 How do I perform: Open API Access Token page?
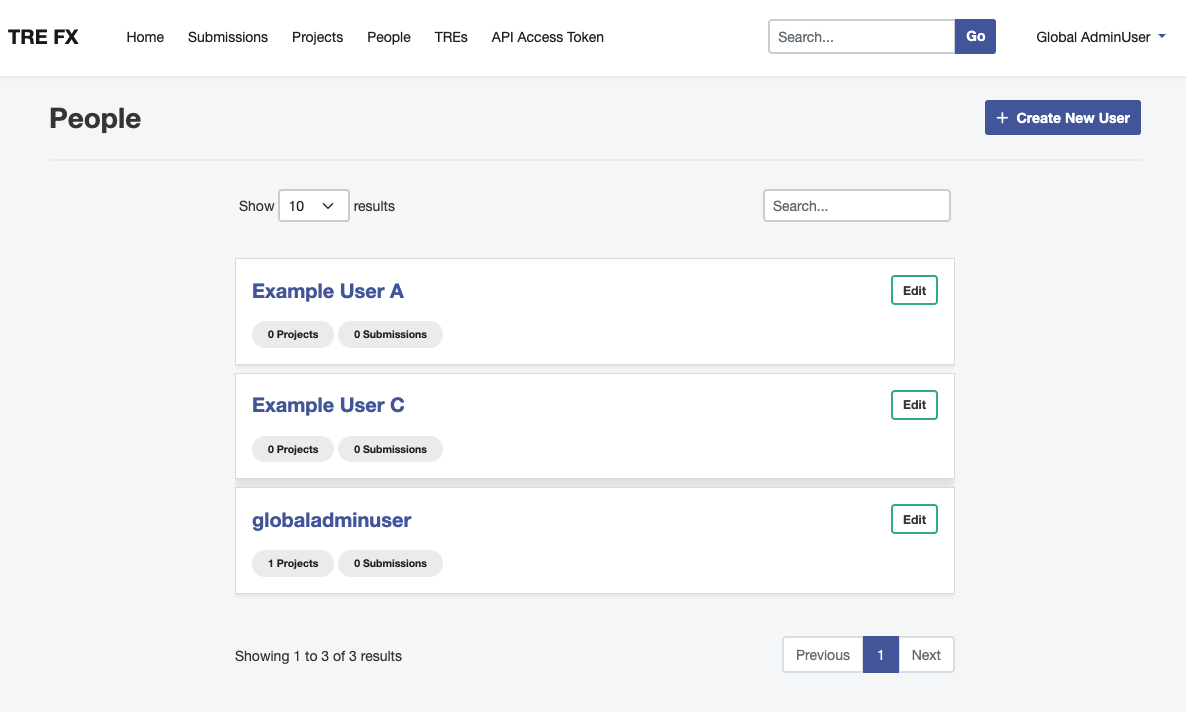coord(547,37)
